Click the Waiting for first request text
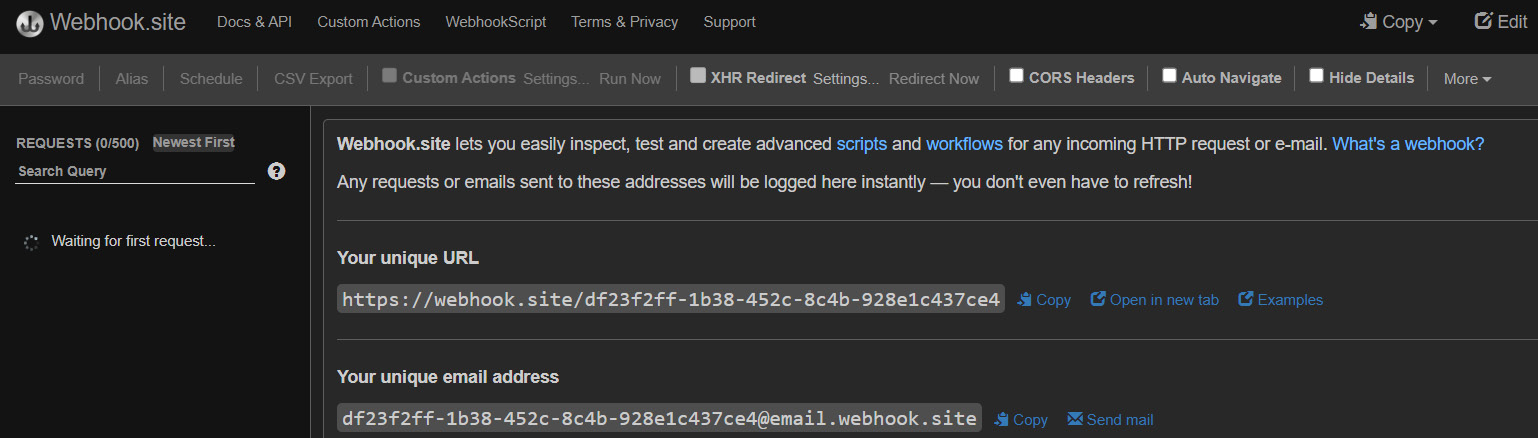Viewport: 1538px width, 438px height. click(134, 241)
